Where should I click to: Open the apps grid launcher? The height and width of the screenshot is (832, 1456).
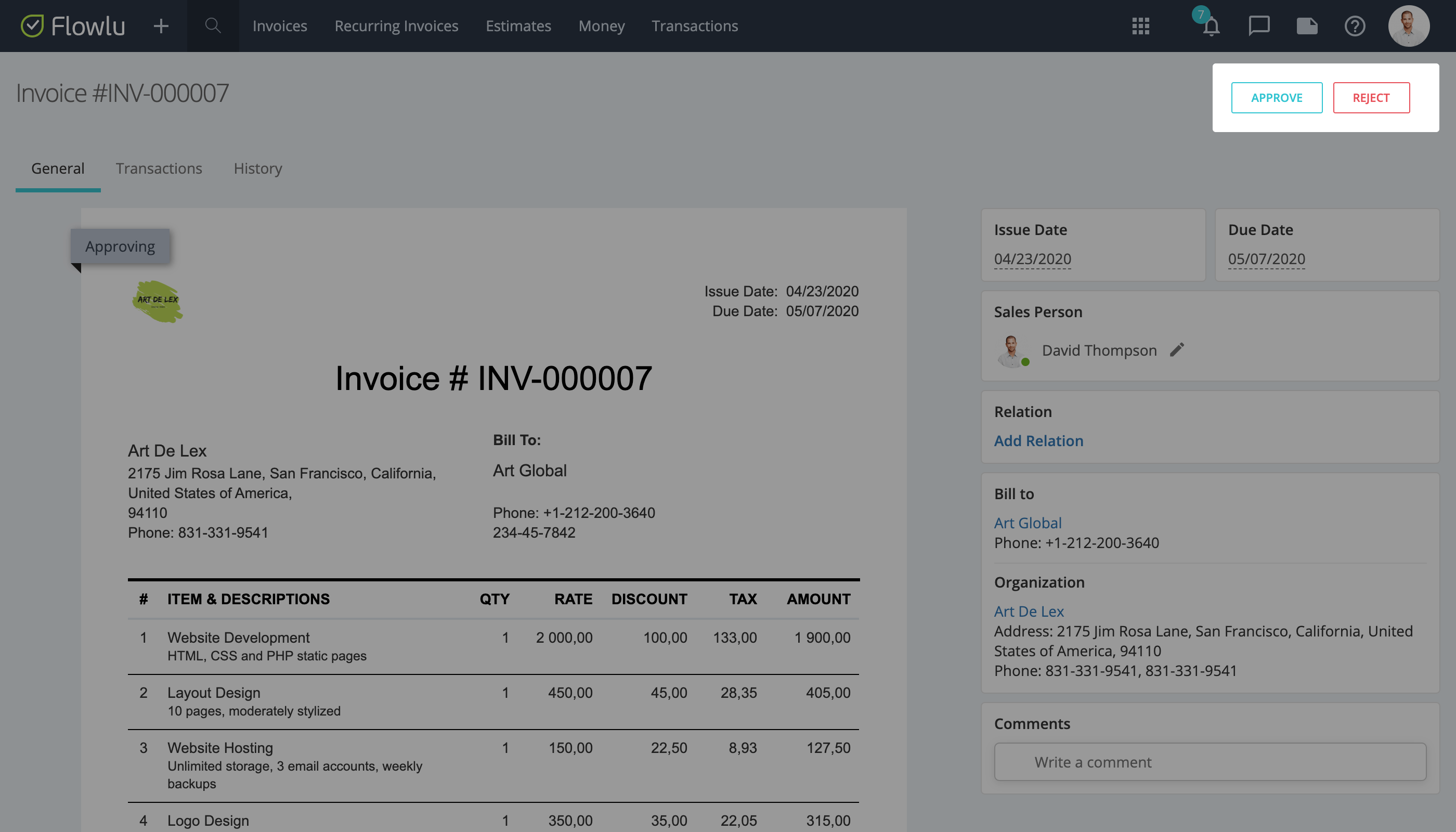(1140, 25)
